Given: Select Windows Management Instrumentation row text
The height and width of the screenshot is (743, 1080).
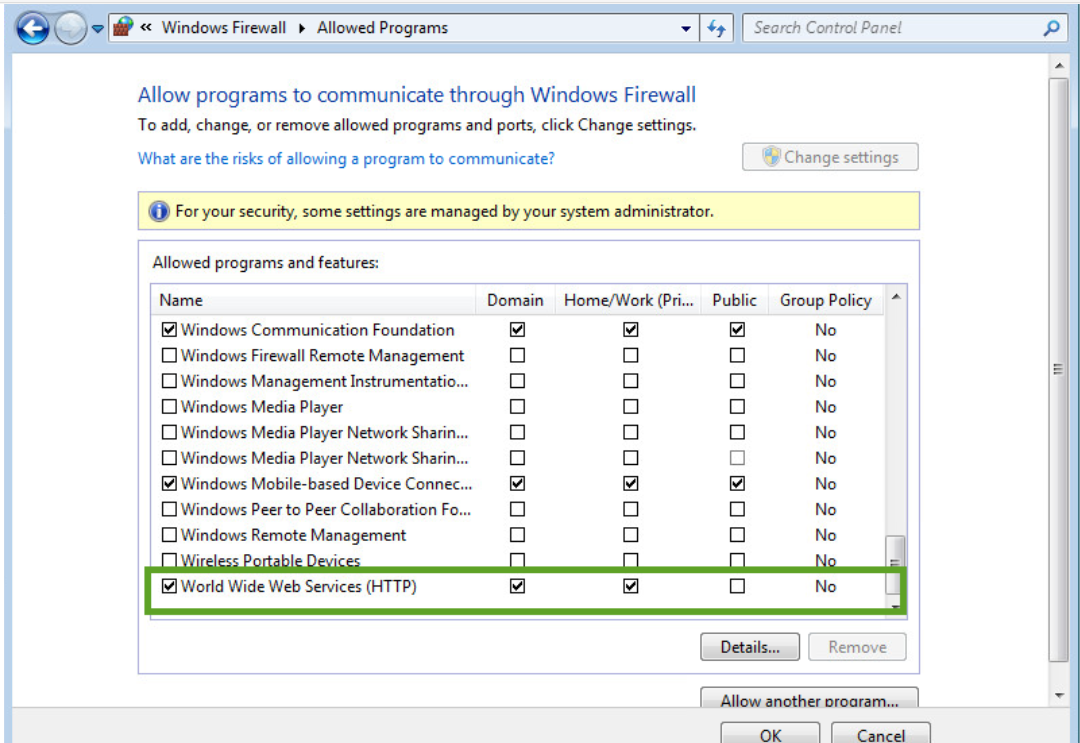Looking at the screenshot, I should tap(324, 381).
